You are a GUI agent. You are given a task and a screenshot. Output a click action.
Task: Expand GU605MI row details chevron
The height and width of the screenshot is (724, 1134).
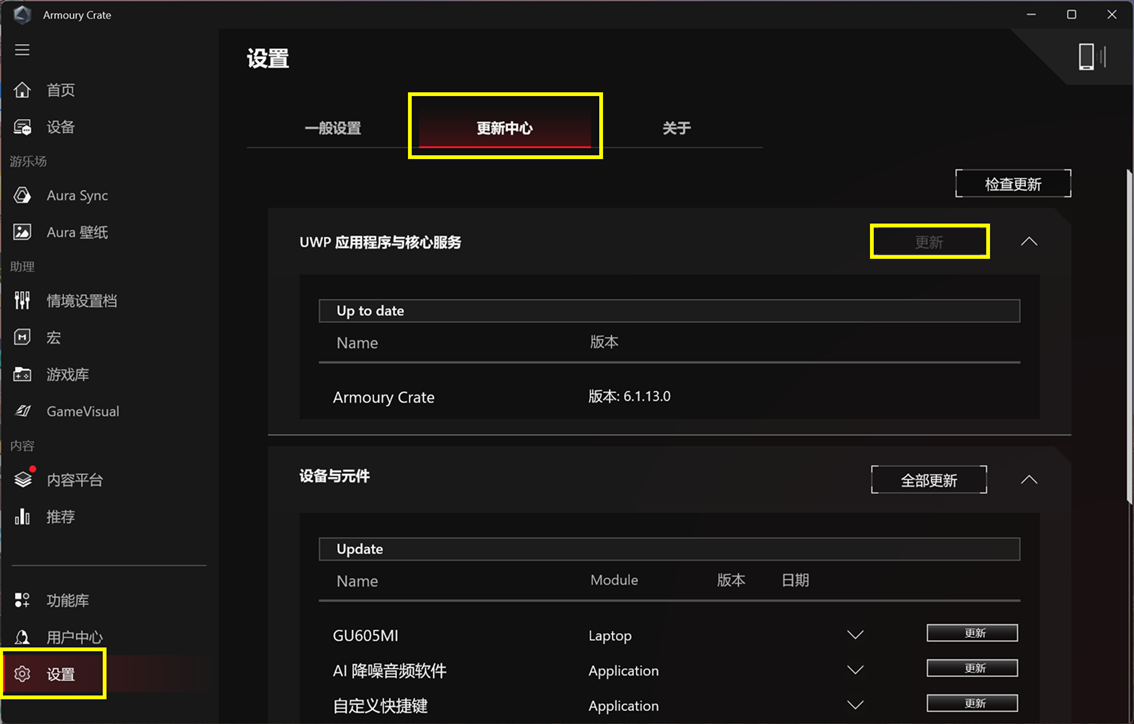[856, 635]
